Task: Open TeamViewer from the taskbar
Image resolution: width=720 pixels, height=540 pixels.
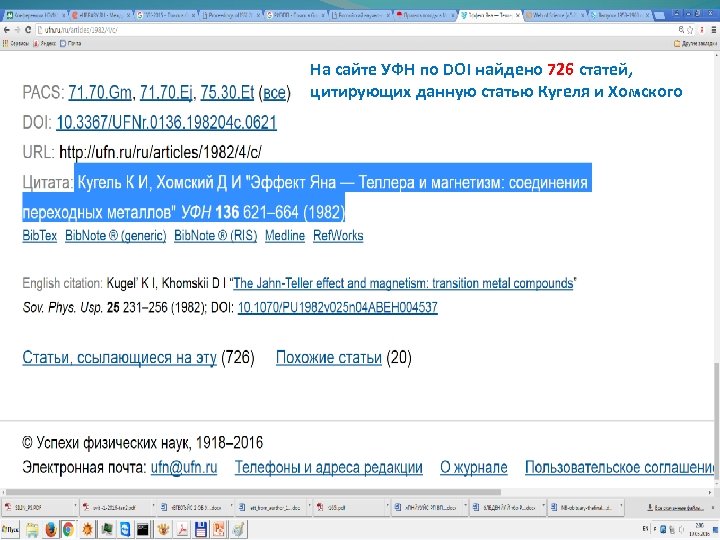Action: coord(125,530)
